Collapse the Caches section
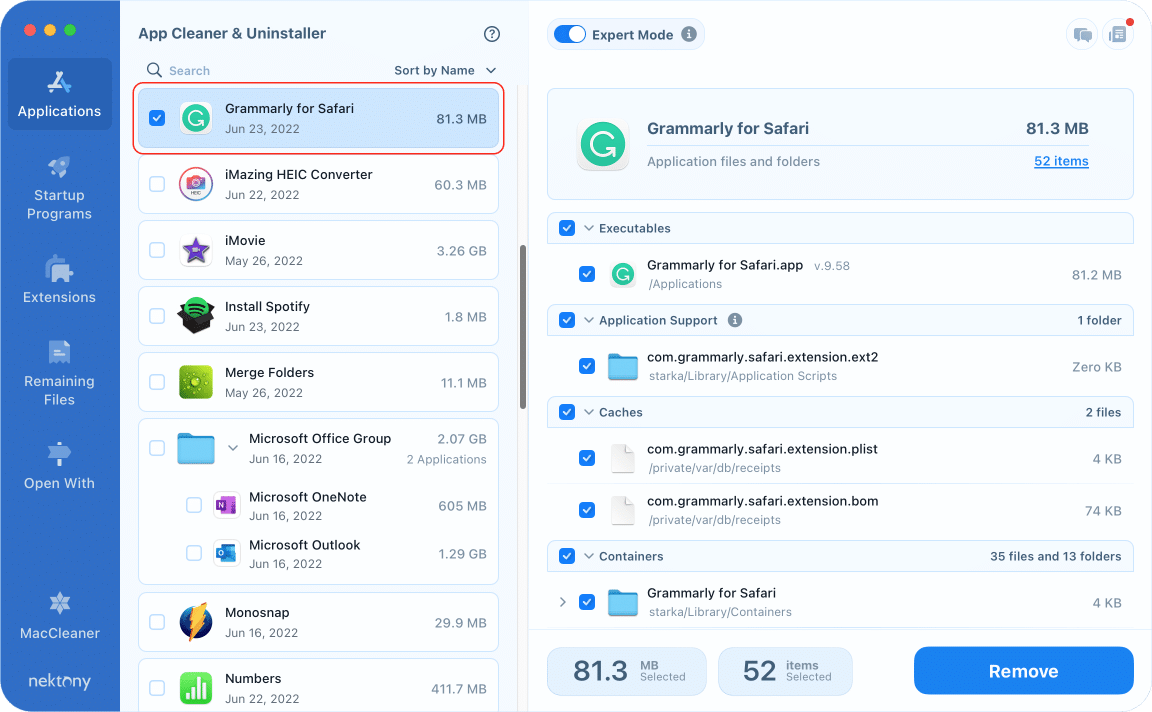1152x712 pixels. click(588, 411)
